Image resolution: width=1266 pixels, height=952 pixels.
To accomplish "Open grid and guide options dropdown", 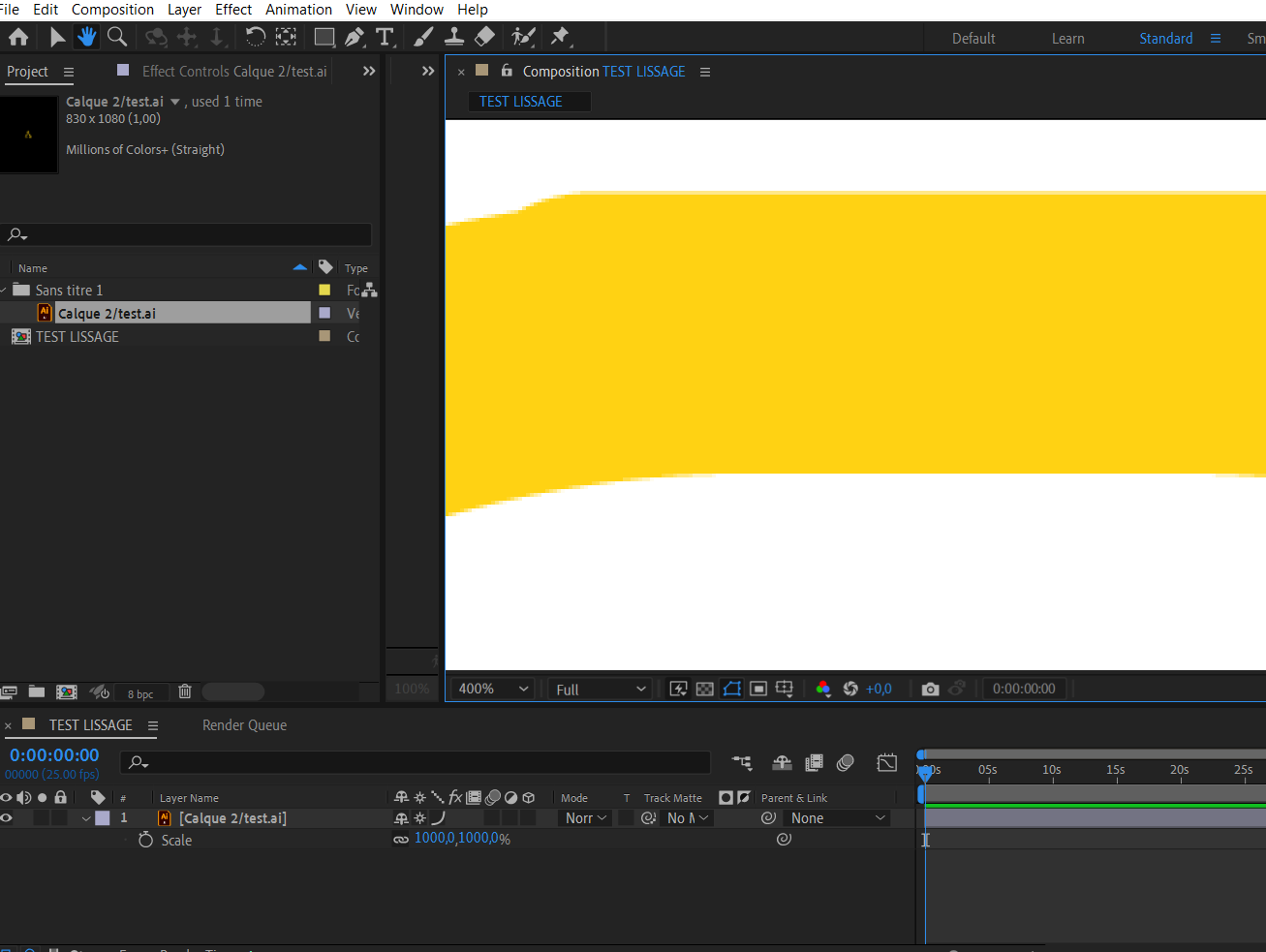I will (x=786, y=689).
